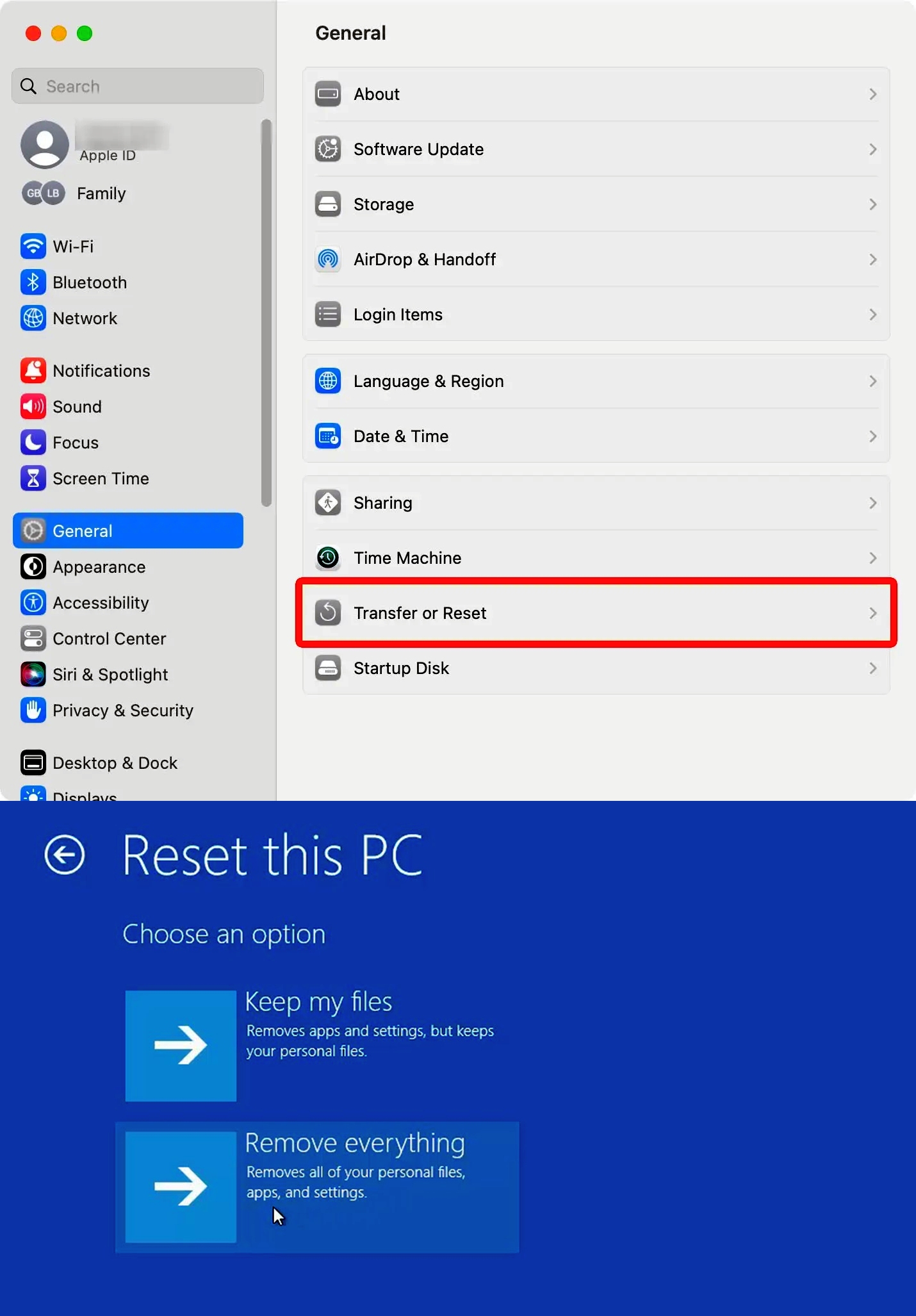Click the sidebar vertical scrollbar
Image resolution: width=916 pixels, height=1316 pixels.
tap(266, 313)
